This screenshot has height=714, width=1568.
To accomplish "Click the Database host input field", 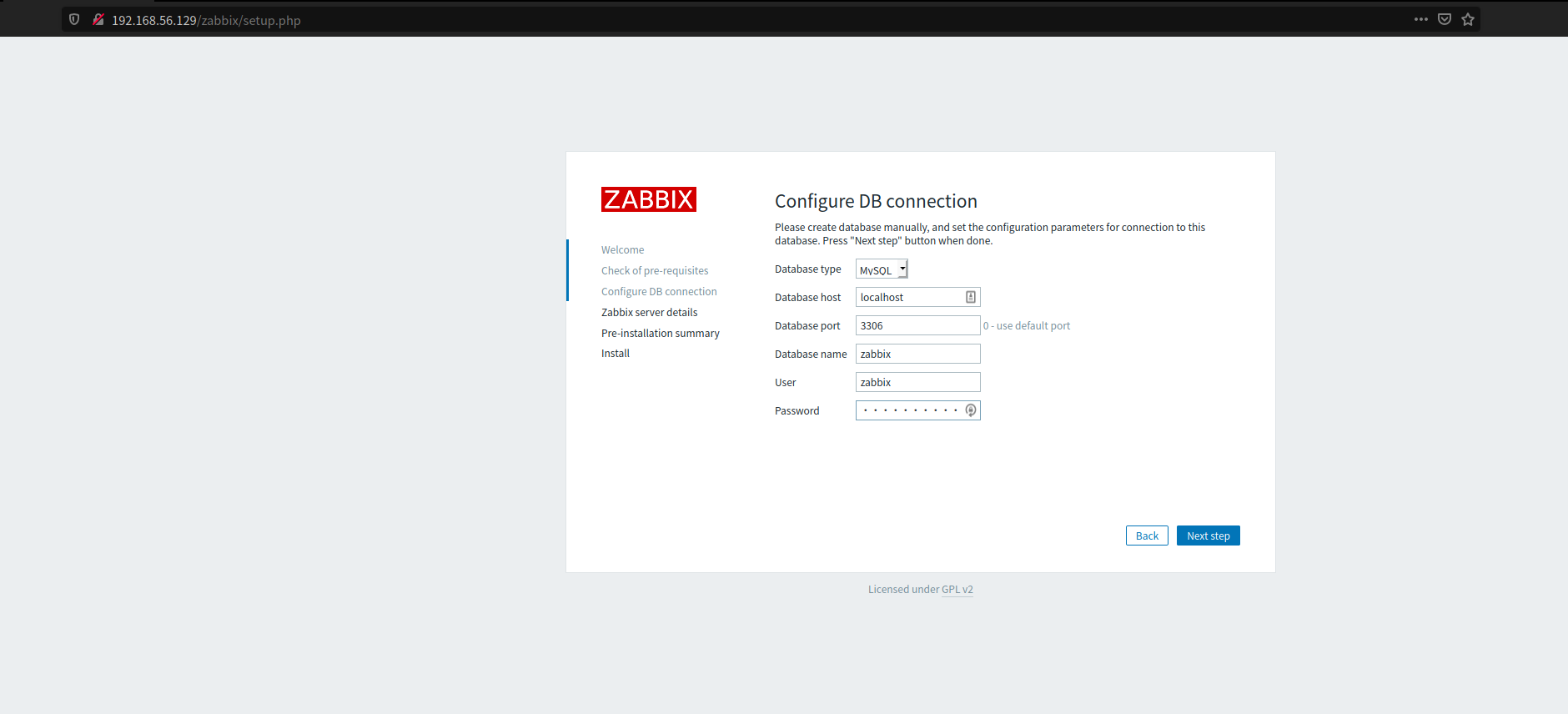I will pos(917,297).
